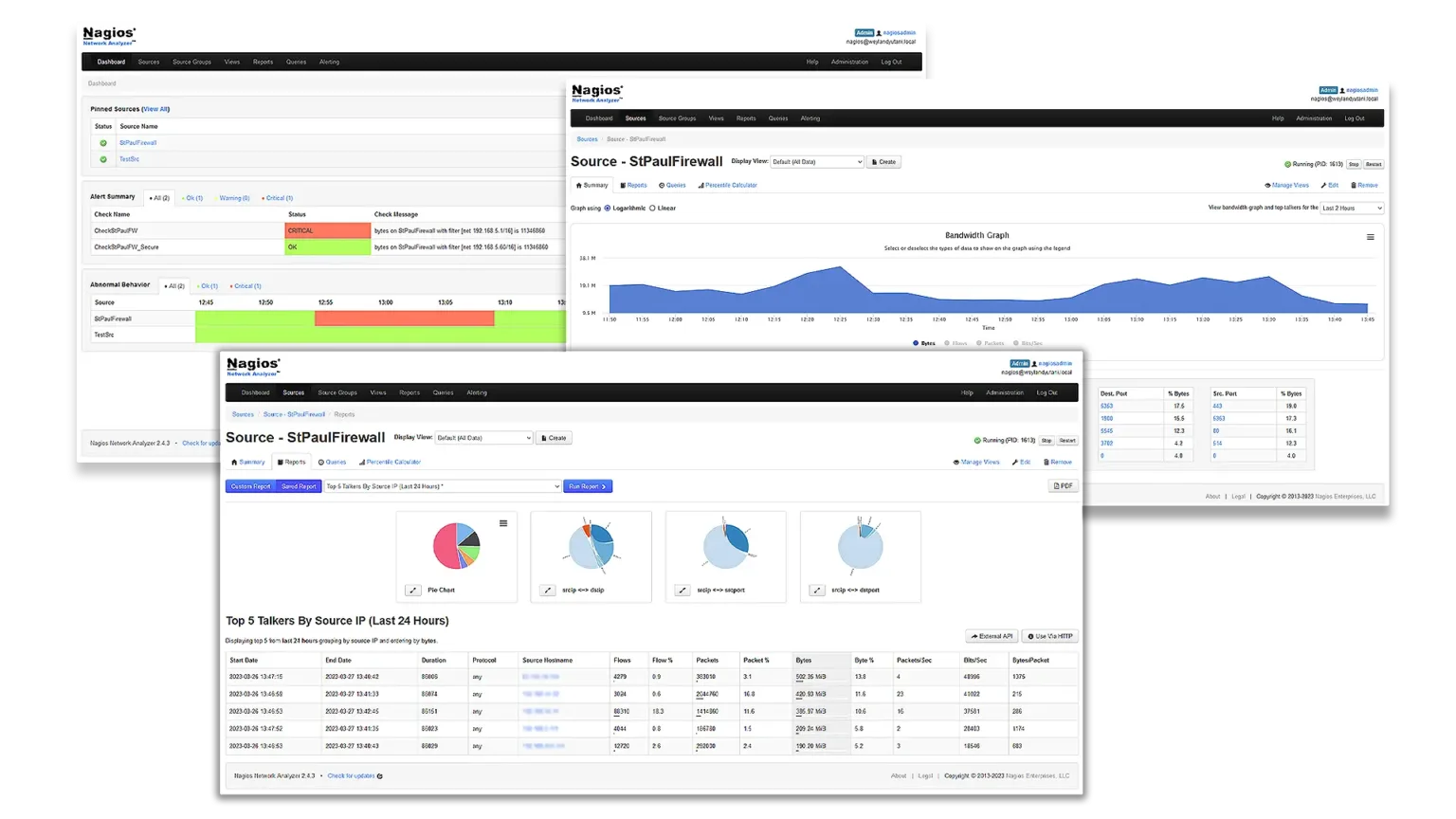1456x819 pixels.
Task: Filter Alert Summary by Warning (0)
Action: tap(233, 198)
